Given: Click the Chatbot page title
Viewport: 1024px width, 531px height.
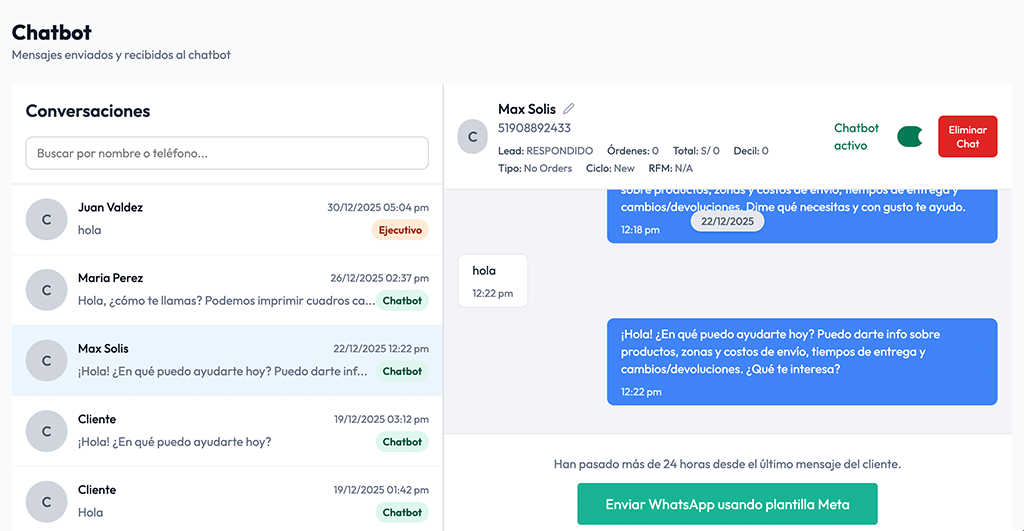Looking at the screenshot, I should click(52, 32).
